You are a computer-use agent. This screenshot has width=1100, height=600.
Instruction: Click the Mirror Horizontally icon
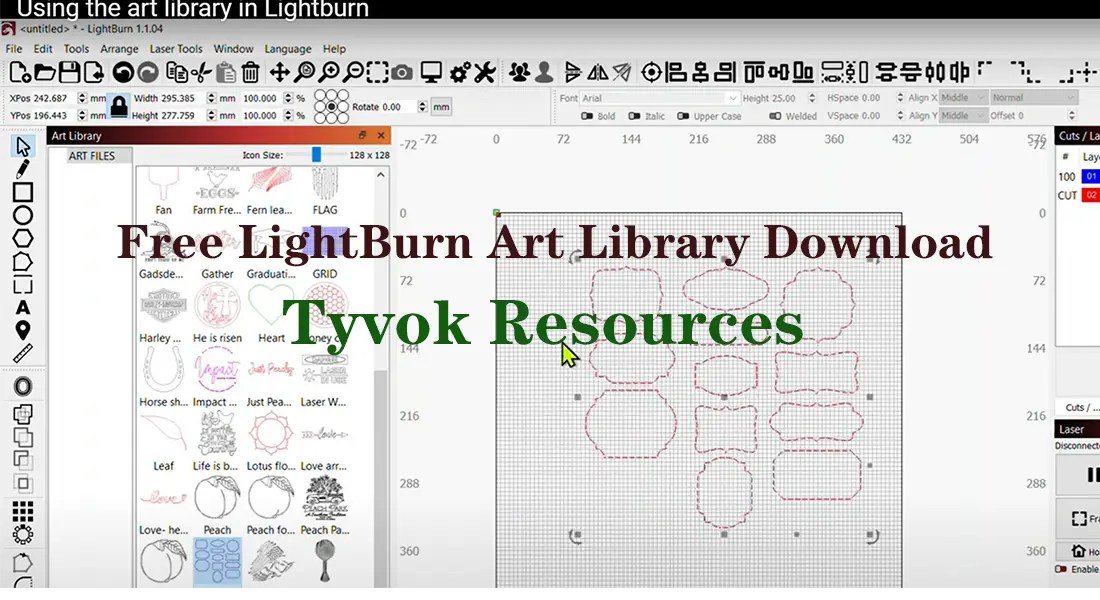[597, 71]
